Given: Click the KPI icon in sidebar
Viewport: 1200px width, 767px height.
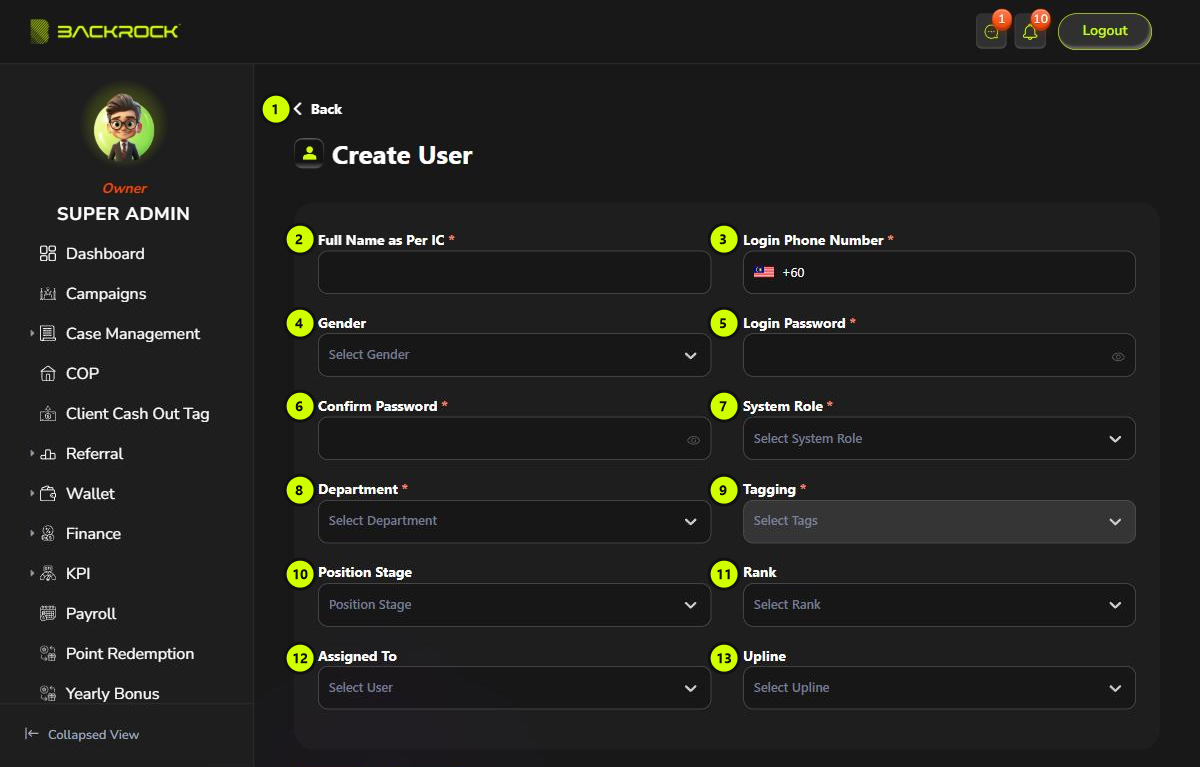Looking at the screenshot, I should click(x=47, y=574).
